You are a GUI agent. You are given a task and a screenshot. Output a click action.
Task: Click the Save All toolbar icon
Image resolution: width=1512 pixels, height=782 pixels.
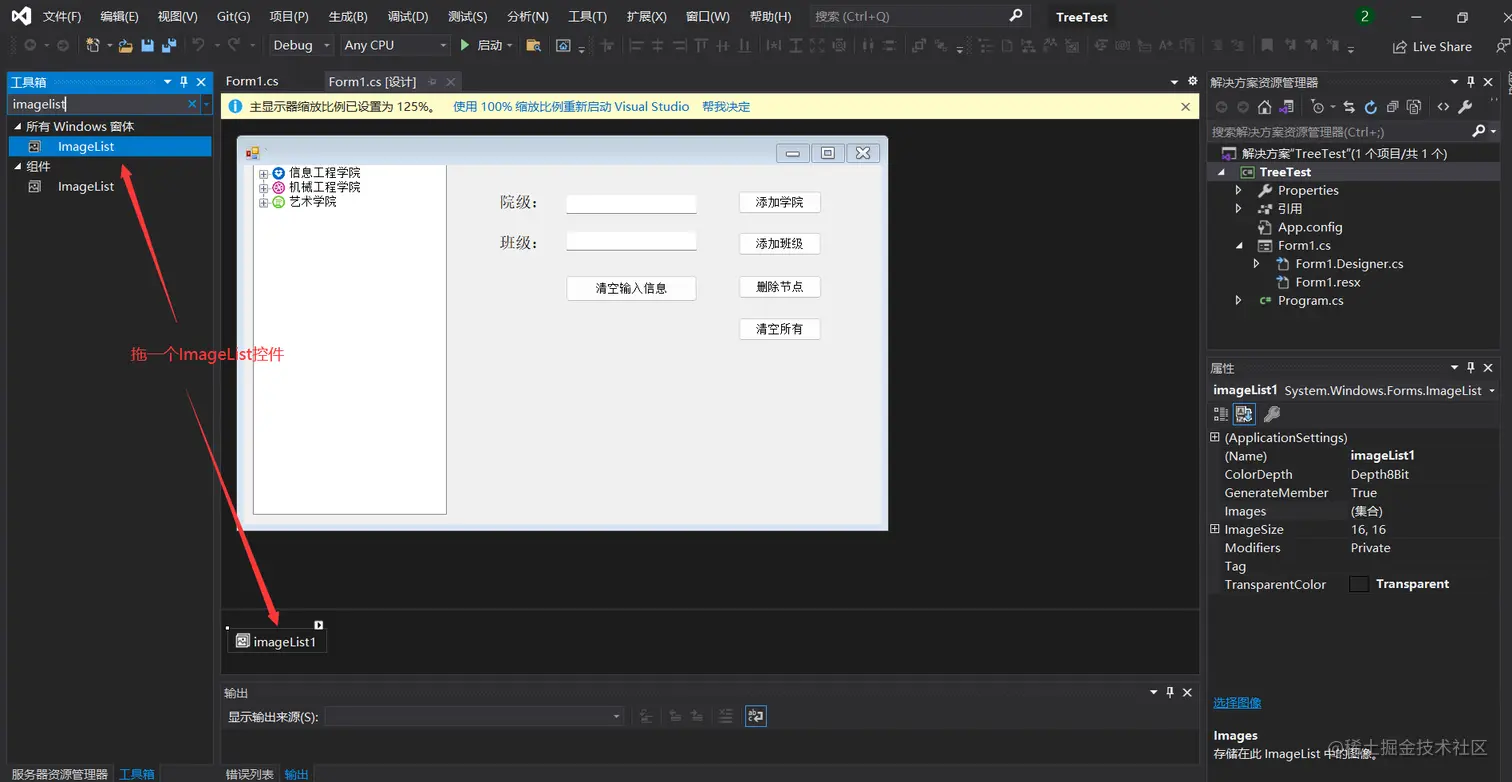click(168, 45)
